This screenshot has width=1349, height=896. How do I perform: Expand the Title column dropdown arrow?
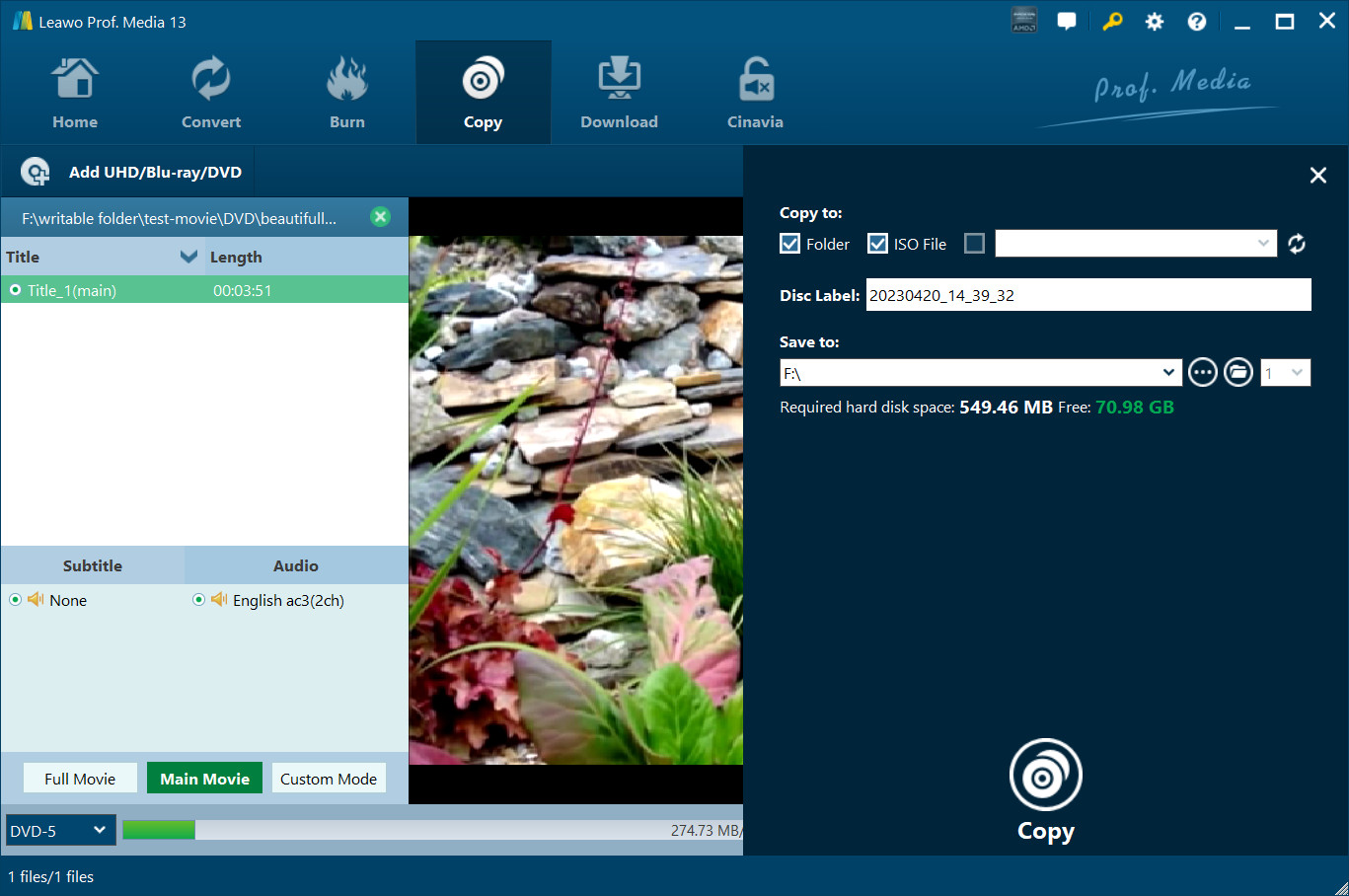pyautogui.click(x=188, y=257)
